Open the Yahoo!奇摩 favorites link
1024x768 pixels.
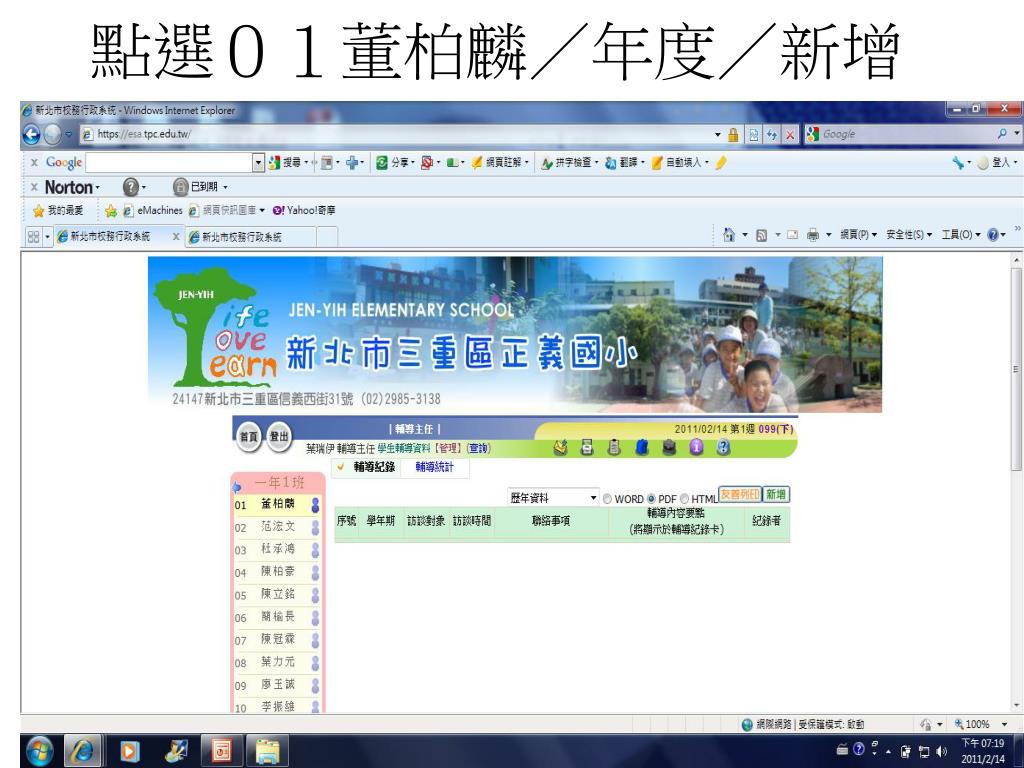[x=304, y=210]
